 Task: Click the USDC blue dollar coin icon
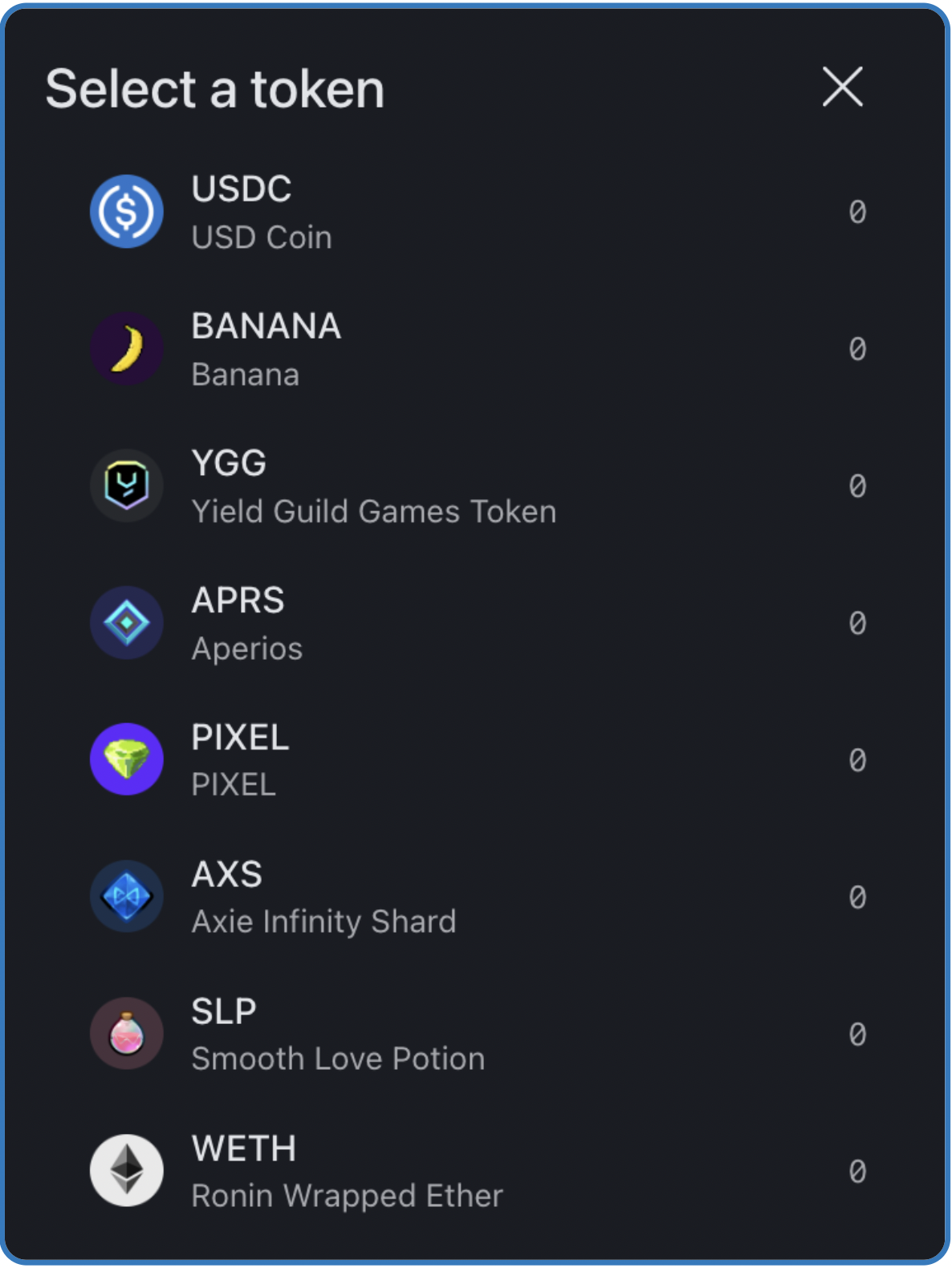127,212
